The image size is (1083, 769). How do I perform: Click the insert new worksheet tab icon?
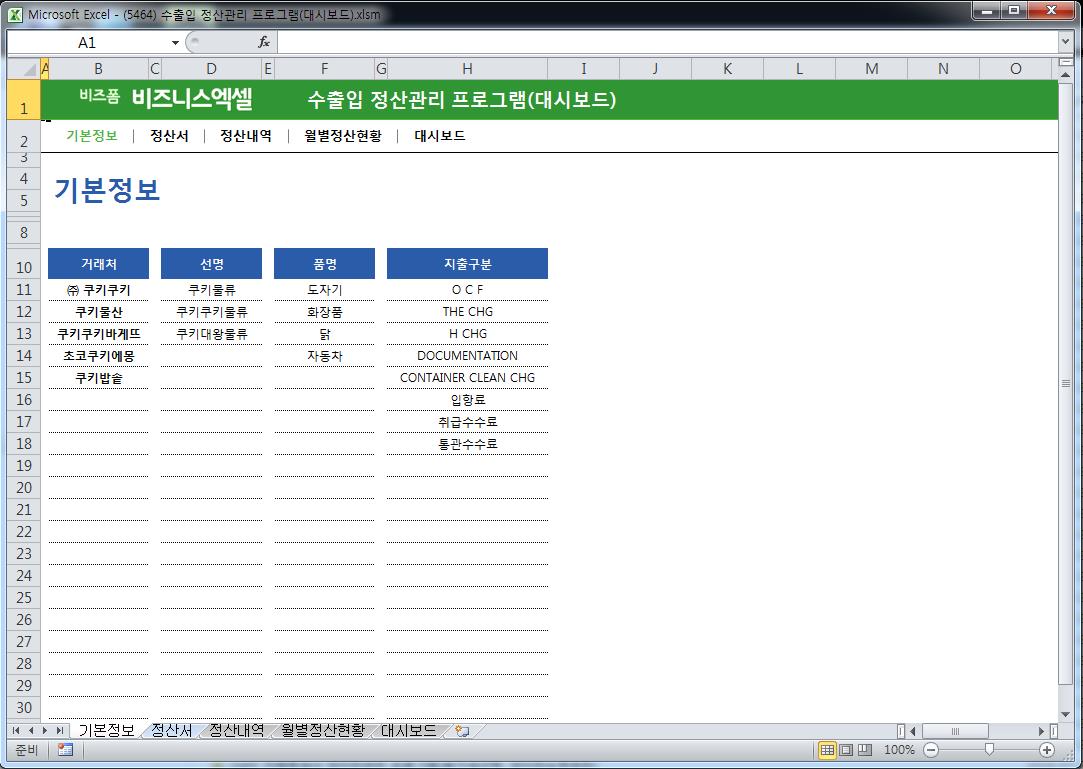(461, 731)
